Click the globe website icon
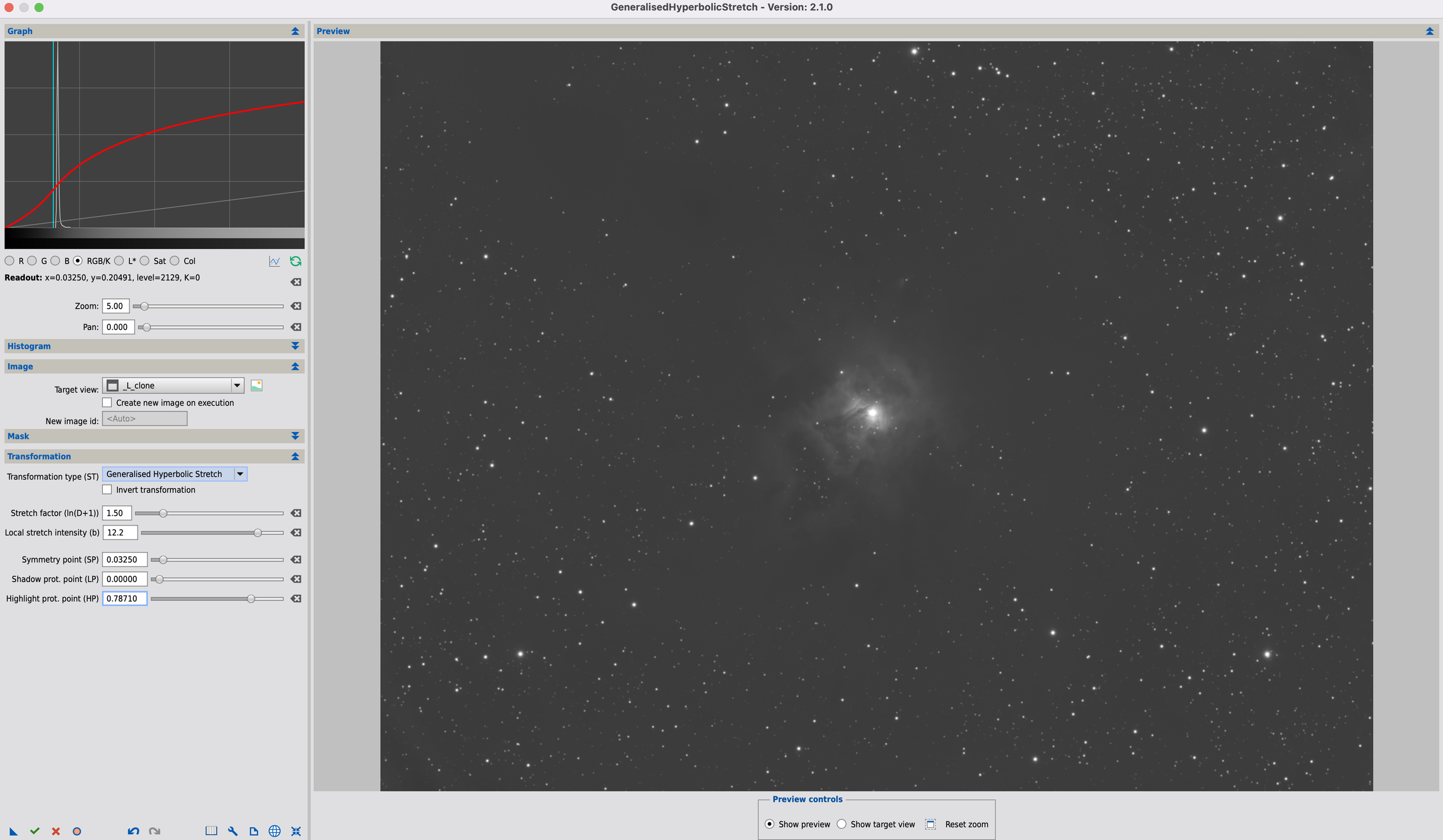 [275, 831]
